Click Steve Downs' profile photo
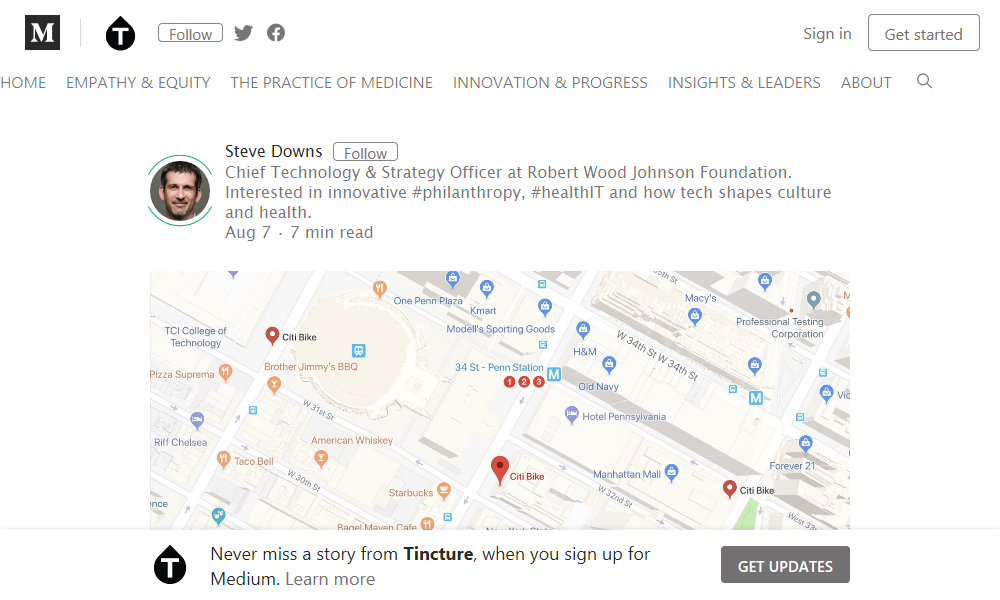This screenshot has height=600, width=1000. click(x=180, y=191)
